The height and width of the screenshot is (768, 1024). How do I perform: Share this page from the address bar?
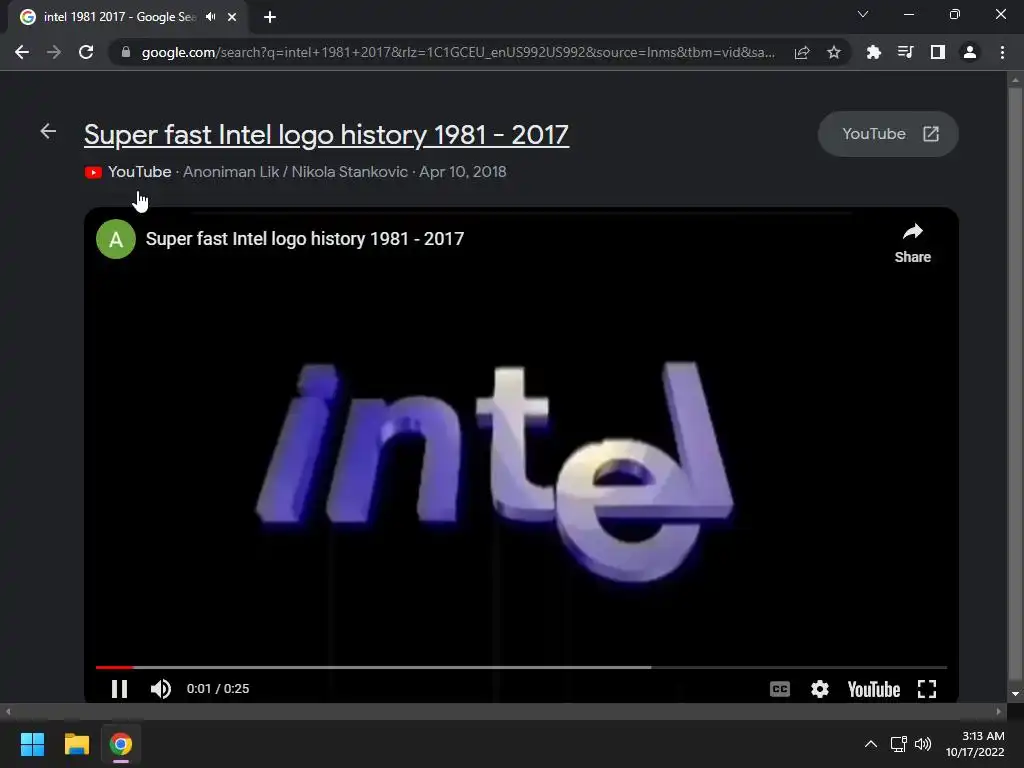(802, 52)
